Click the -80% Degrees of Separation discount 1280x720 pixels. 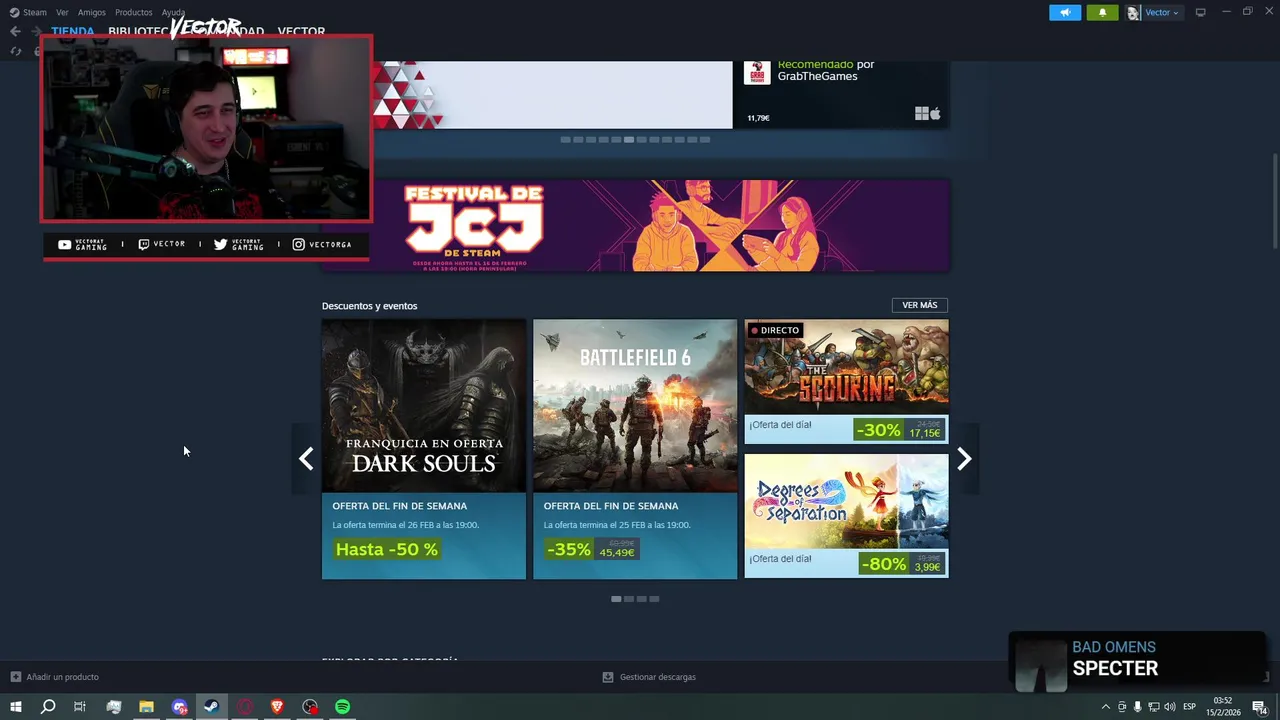[884, 564]
